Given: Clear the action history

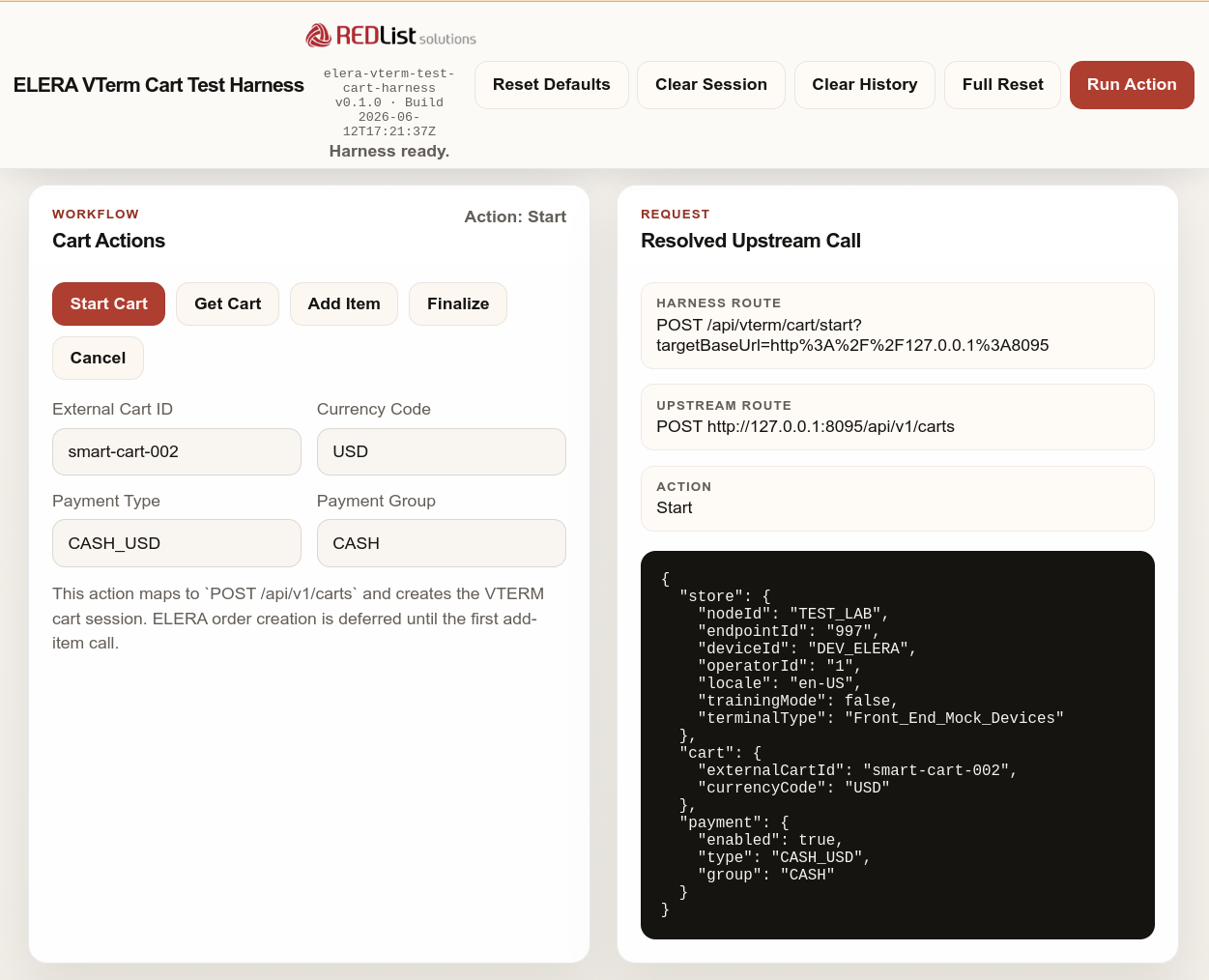Looking at the screenshot, I should [x=865, y=85].
